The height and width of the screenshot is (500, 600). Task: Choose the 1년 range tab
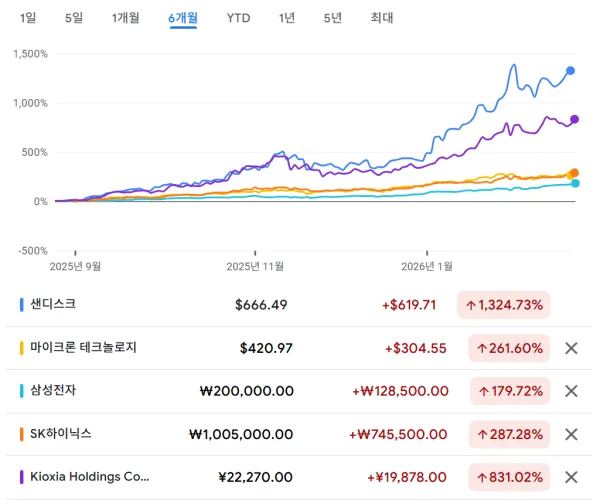(x=287, y=18)
